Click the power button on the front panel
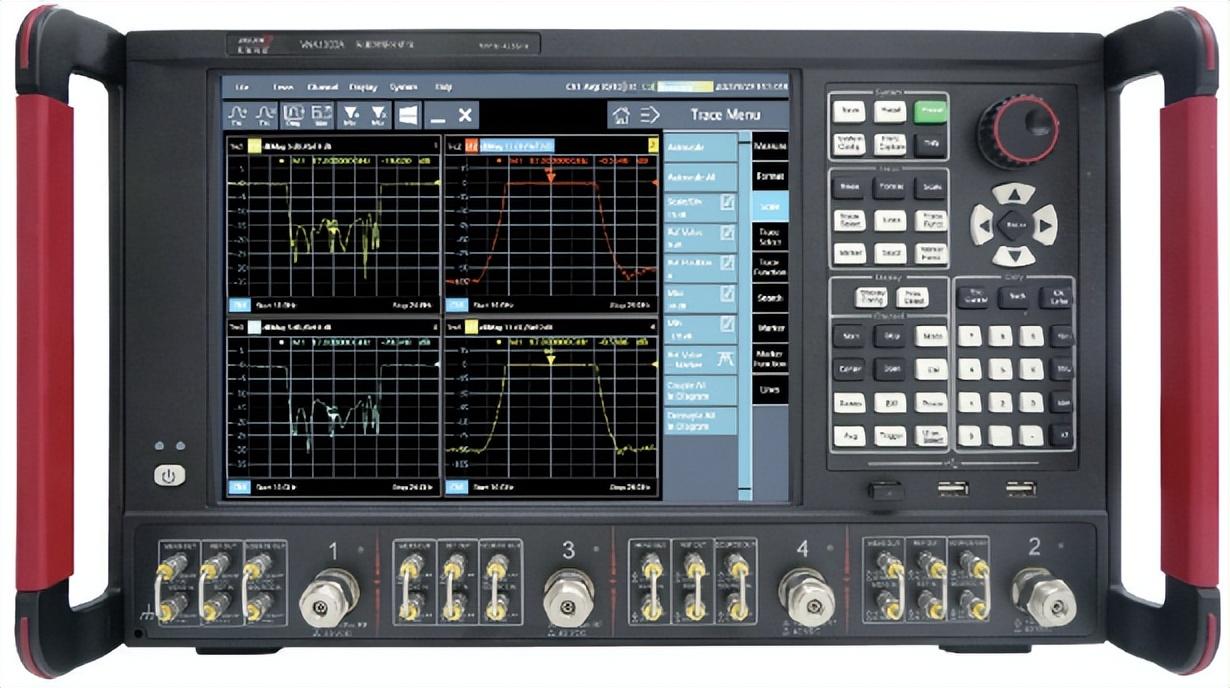The width and height of the screenshot is (1230, 688). (169, 475)
